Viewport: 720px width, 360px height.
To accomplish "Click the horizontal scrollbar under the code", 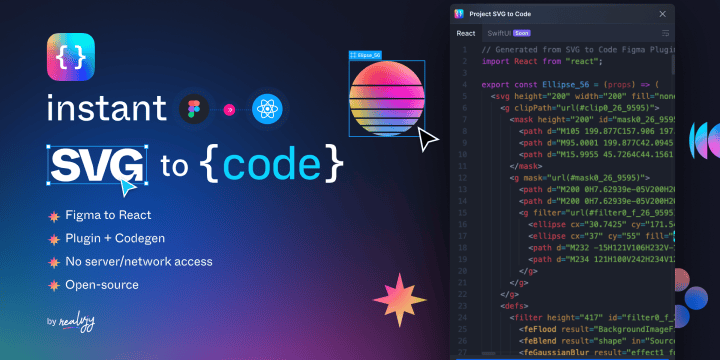I will tap(489, 354).
